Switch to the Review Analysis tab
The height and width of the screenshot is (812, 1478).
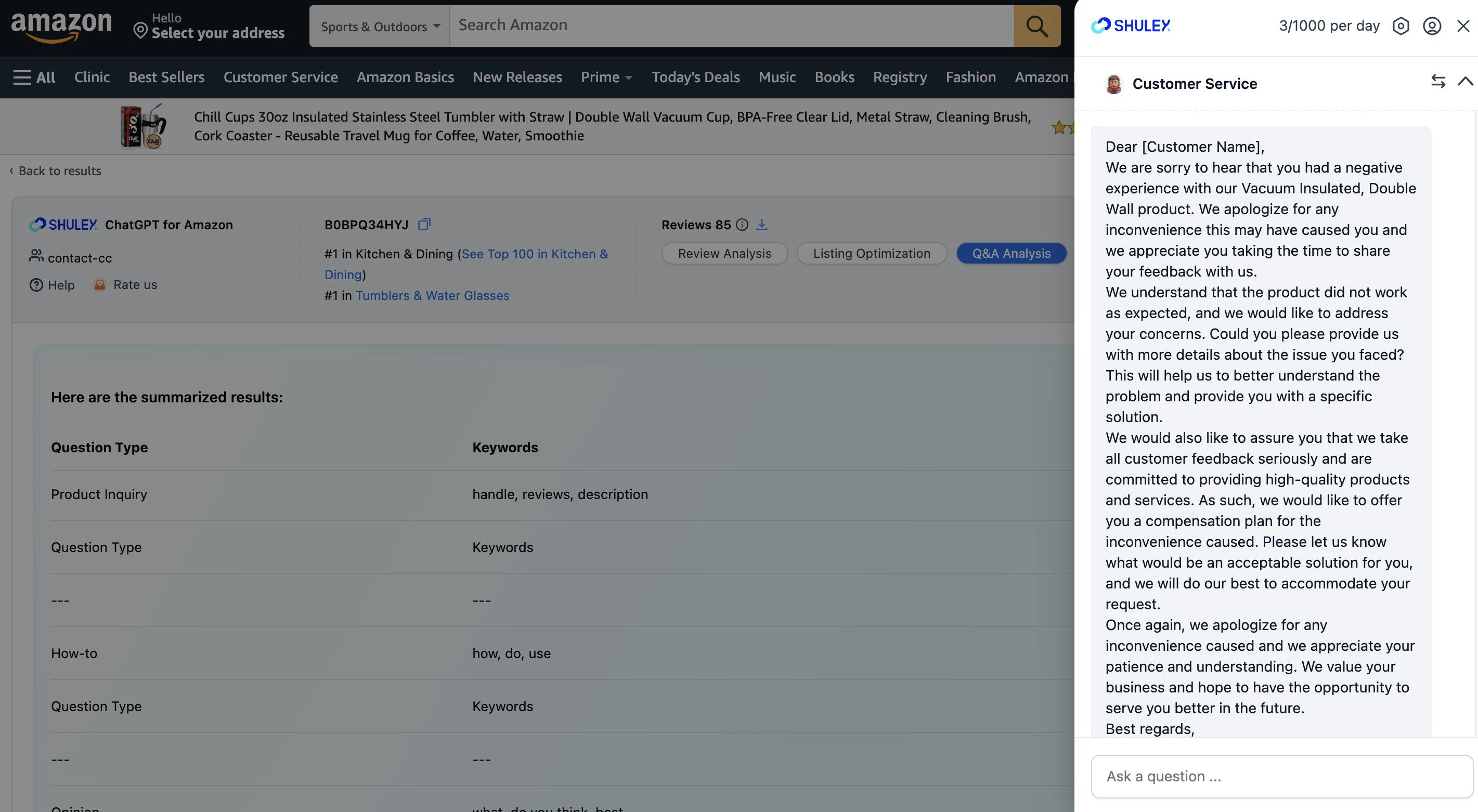724,254
